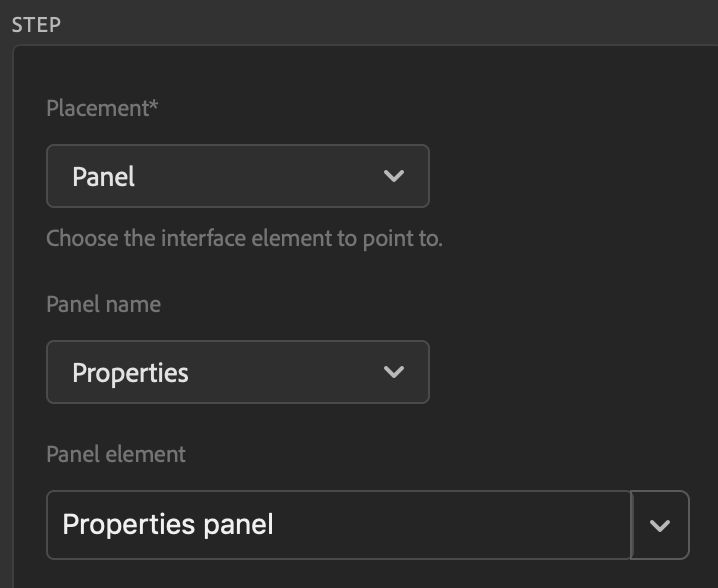
Task: Click the STEP section header
Action: click(36, 24)
